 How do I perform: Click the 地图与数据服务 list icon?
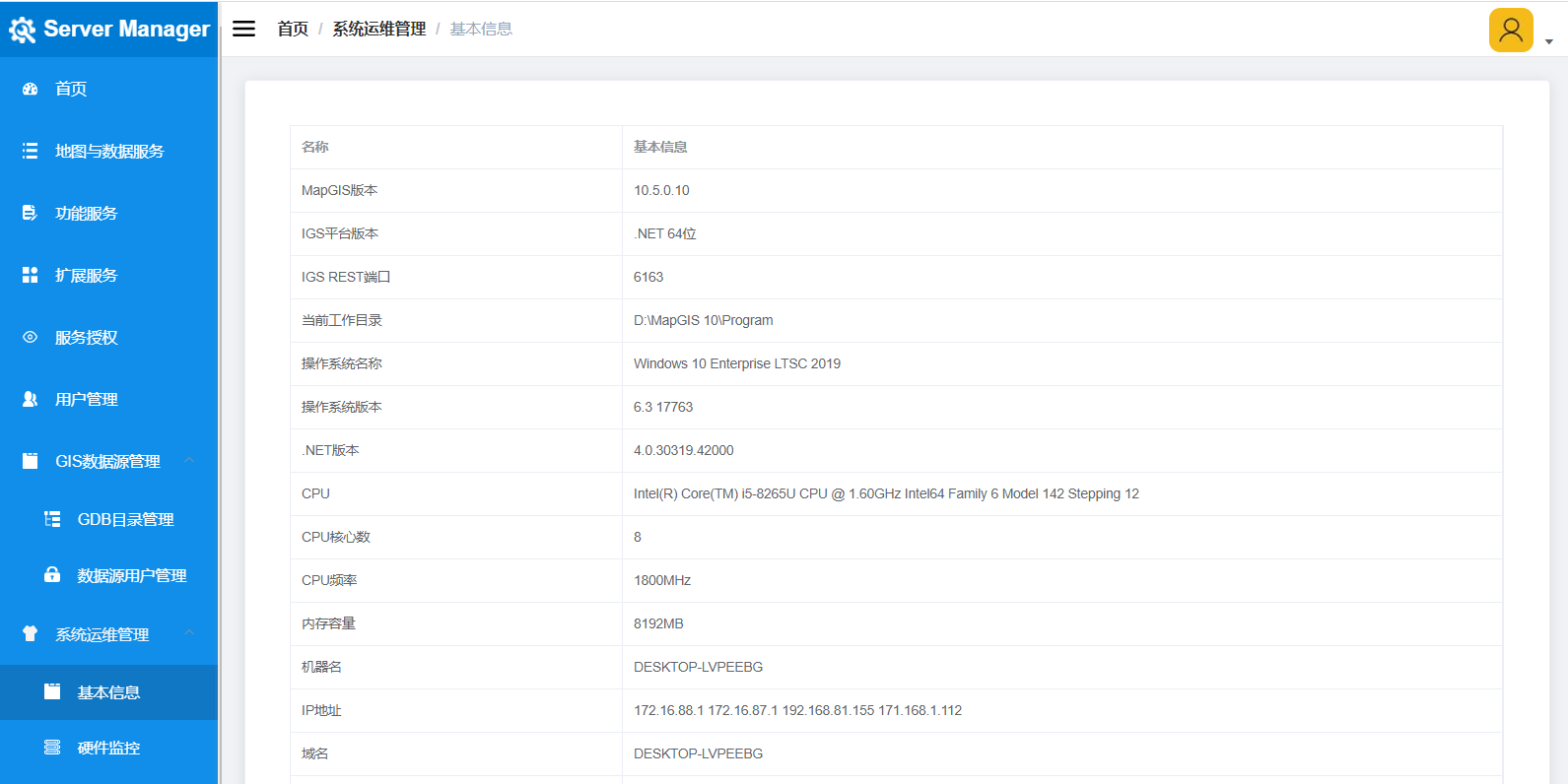[x=31, y=151]
